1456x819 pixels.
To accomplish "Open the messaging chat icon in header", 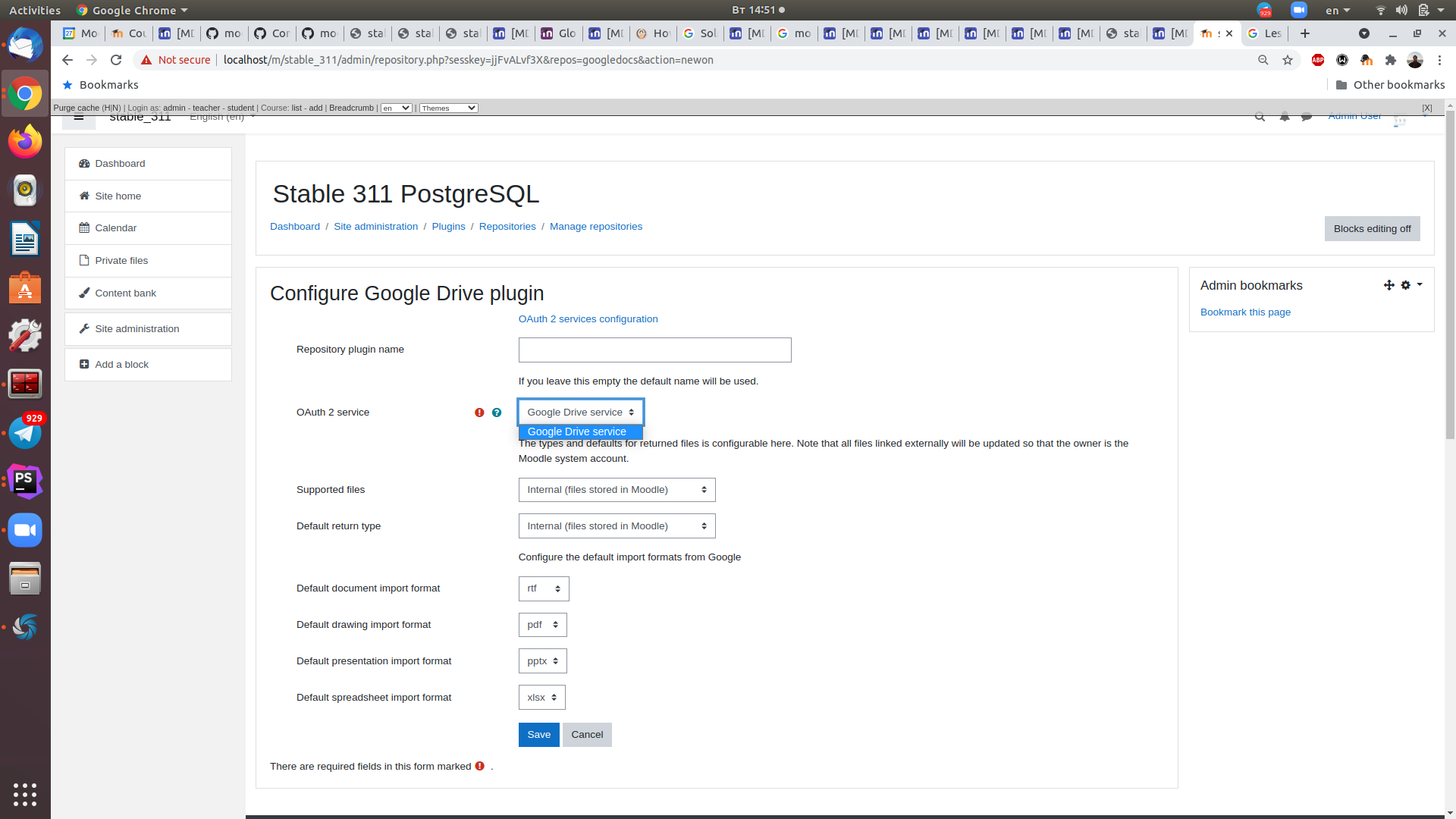I will [1307, 117].
